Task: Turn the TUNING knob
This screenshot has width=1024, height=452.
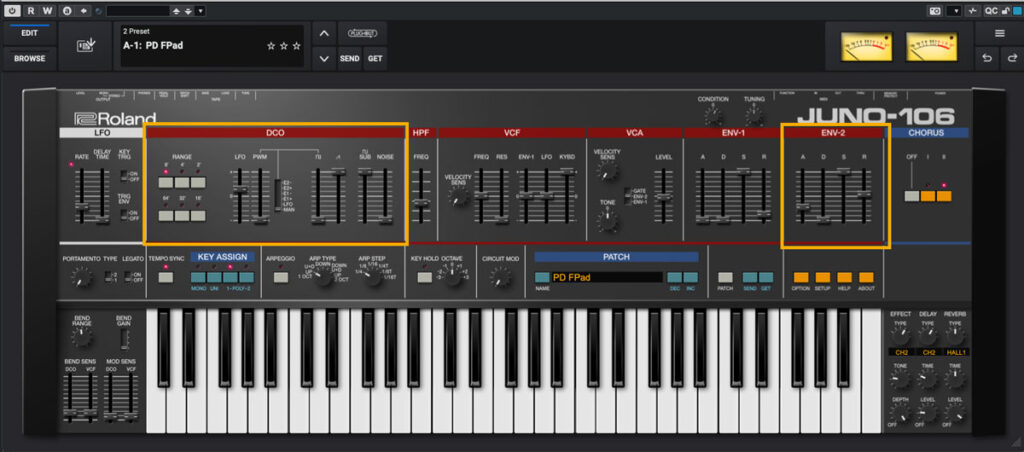Action: (754, 117)
